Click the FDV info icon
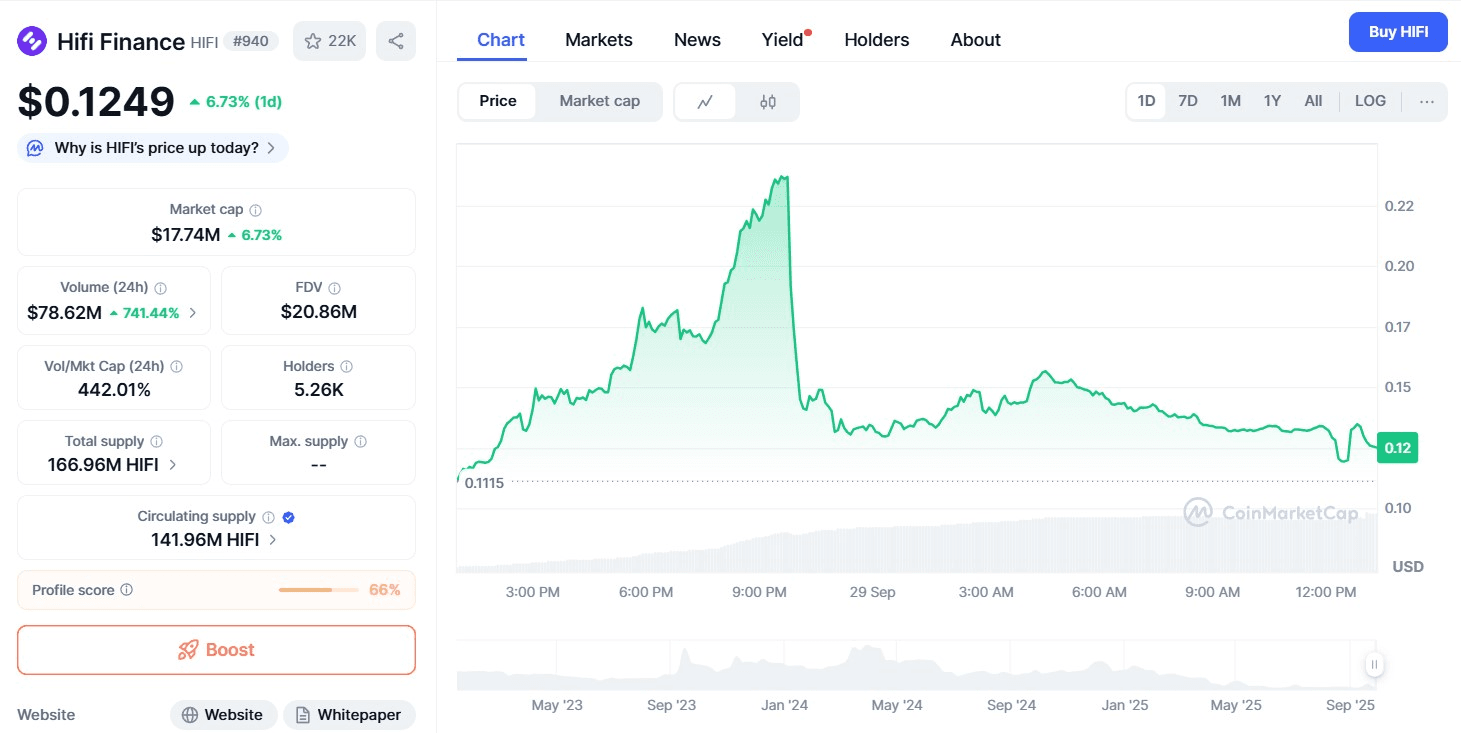 click(x=335, y=288)
